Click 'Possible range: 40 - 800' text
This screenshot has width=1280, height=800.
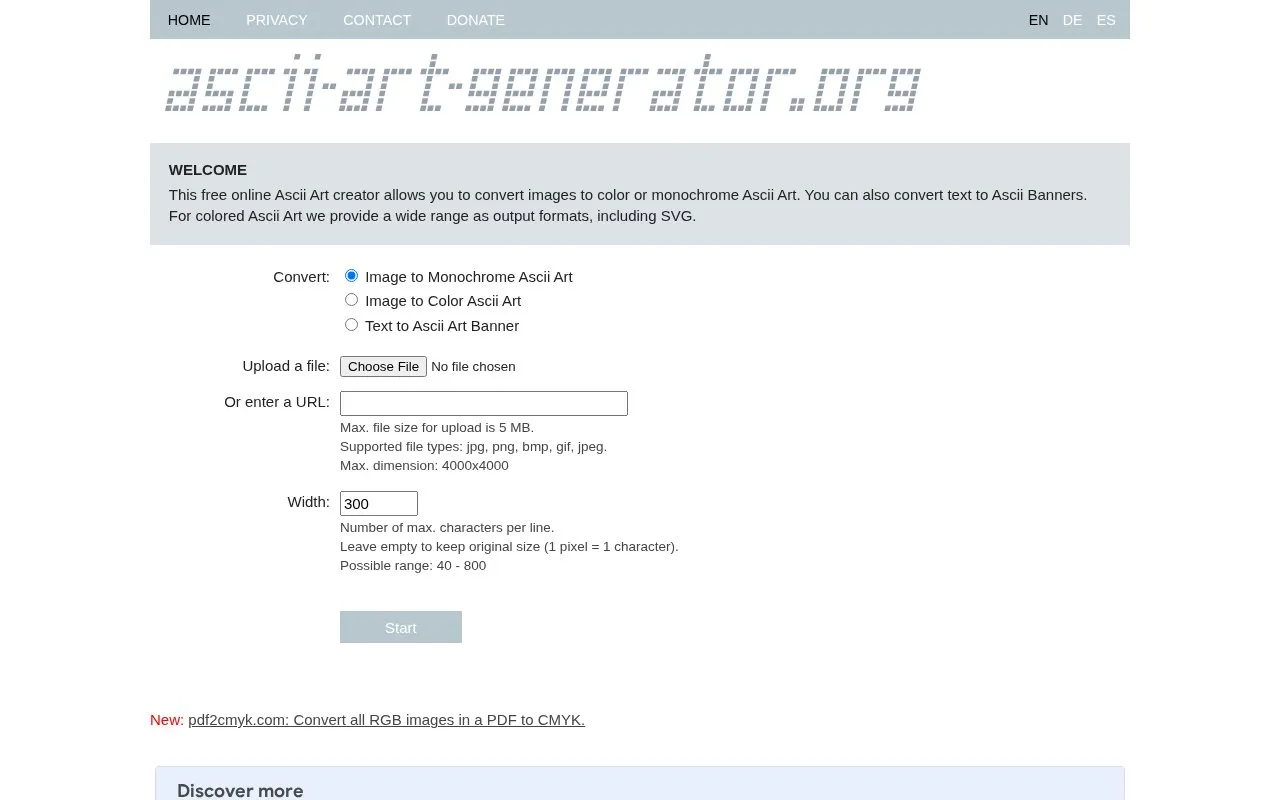pos(413,566)
